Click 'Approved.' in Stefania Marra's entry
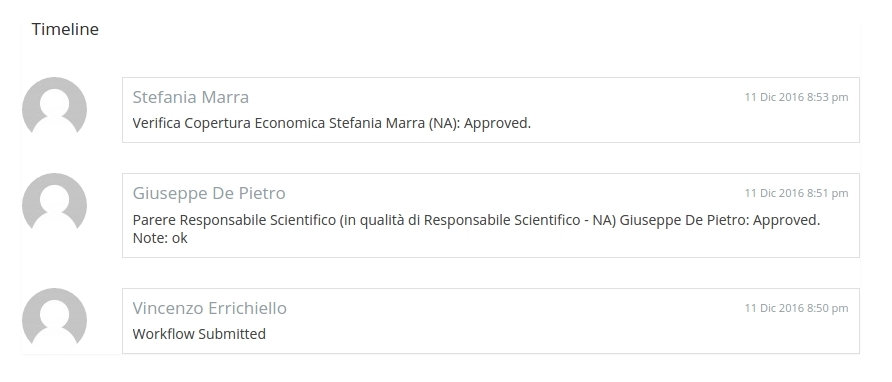 (x=497, y=124)
